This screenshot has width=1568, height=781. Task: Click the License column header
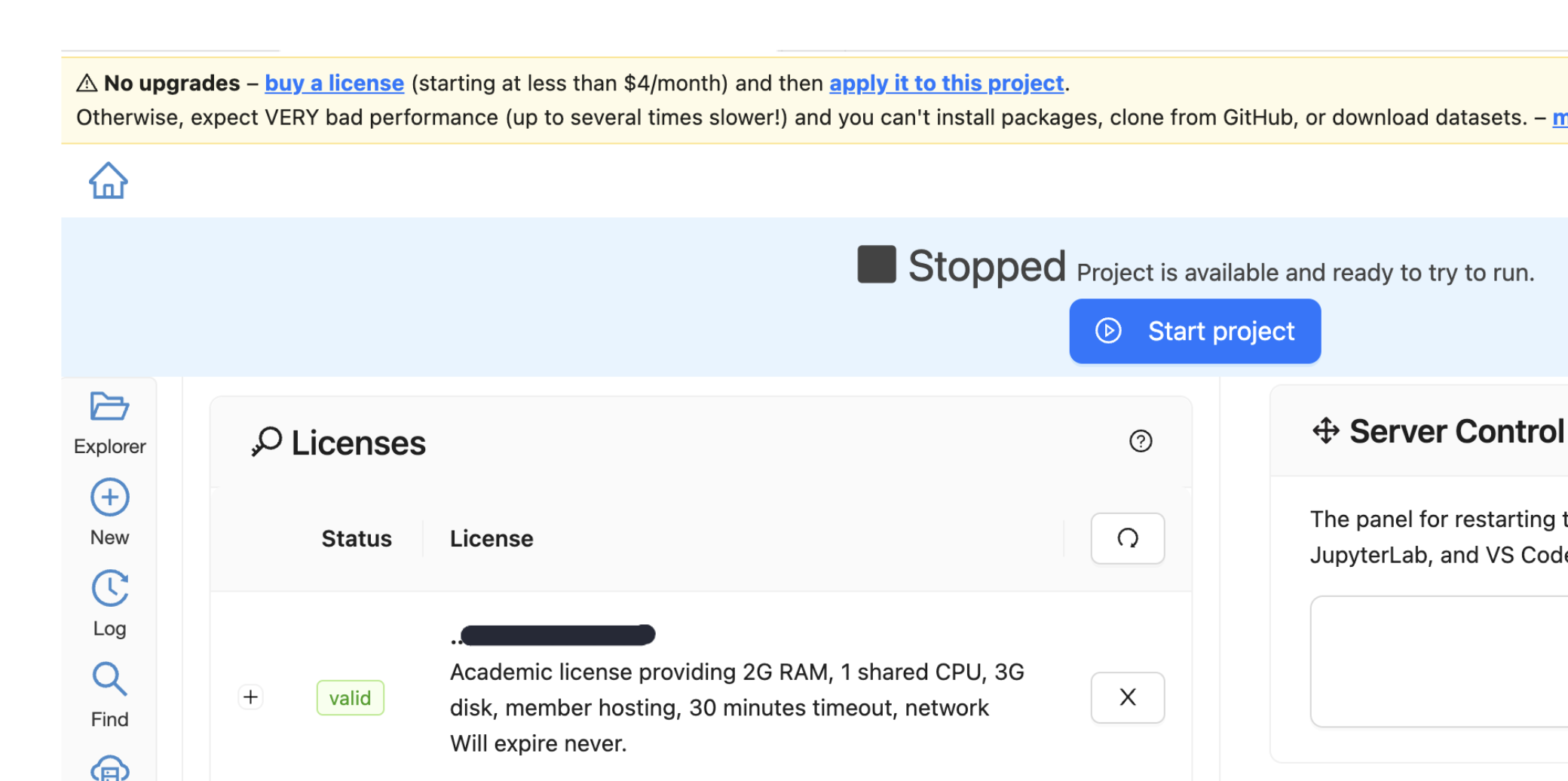(x=491, y=538)
